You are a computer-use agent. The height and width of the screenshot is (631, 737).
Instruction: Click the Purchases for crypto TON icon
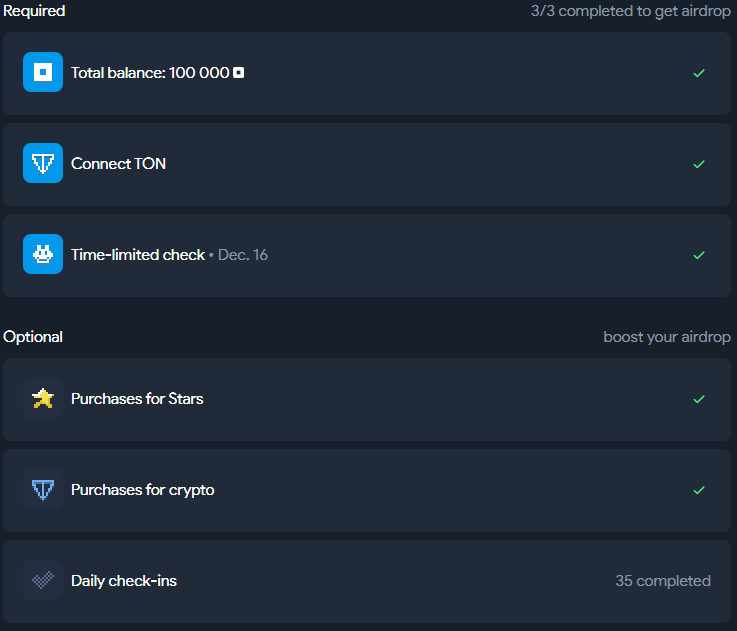pyautogui.click(x=43, y=489)
